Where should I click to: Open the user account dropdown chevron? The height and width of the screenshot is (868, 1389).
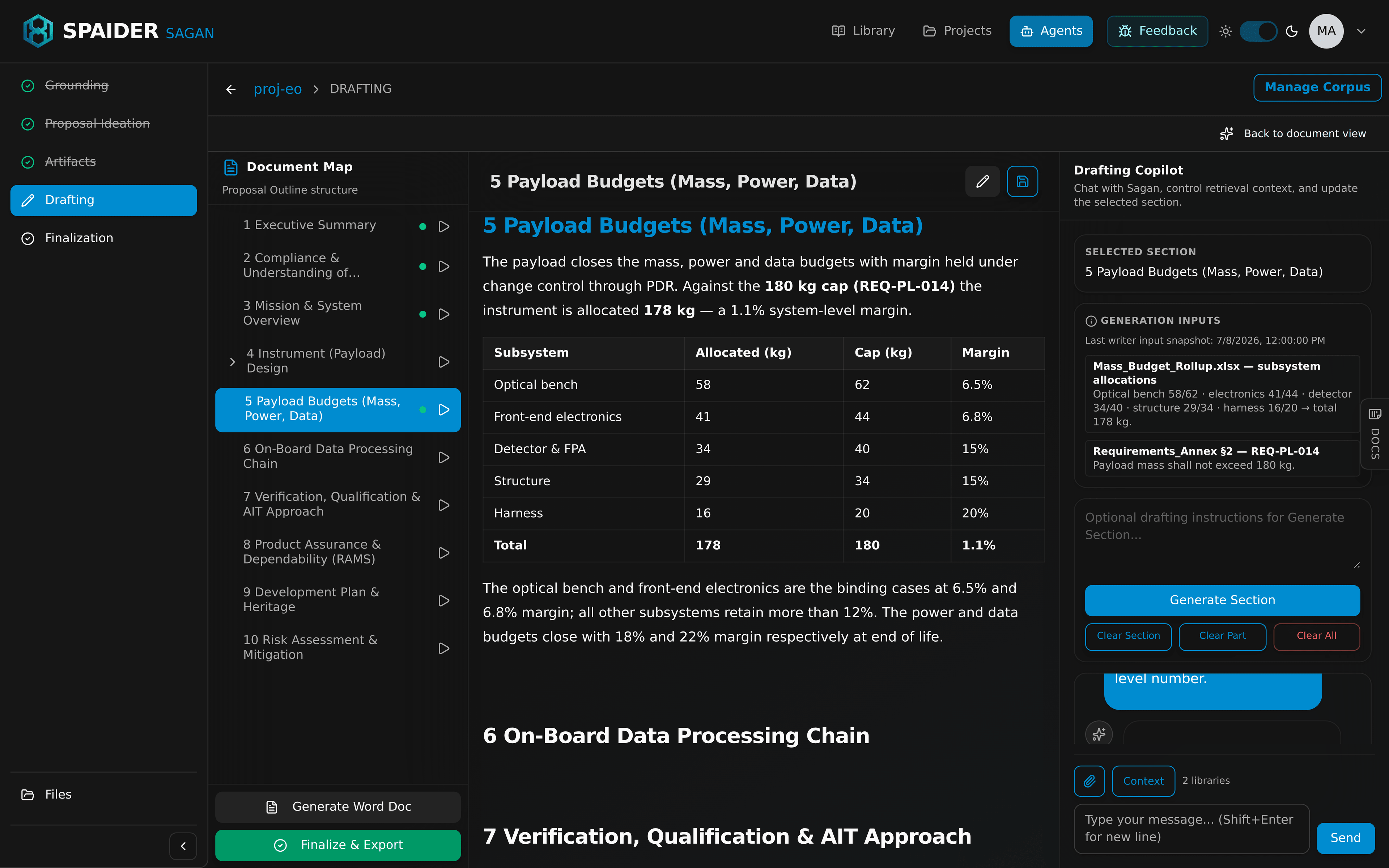coord(1362,31)
